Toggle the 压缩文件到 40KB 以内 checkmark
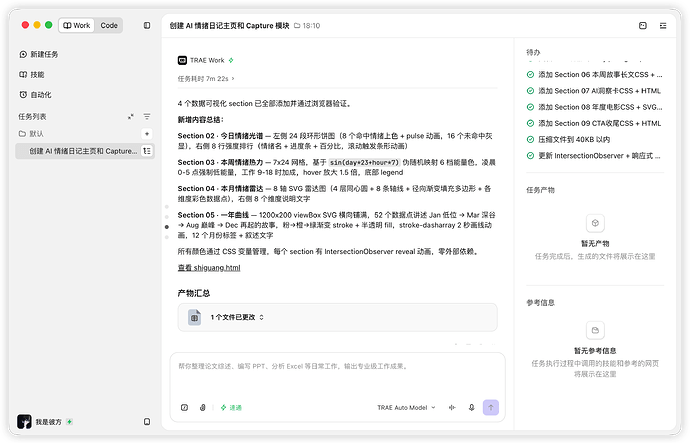The height and width of the screenshot is (443, 690). pos(530,139)
